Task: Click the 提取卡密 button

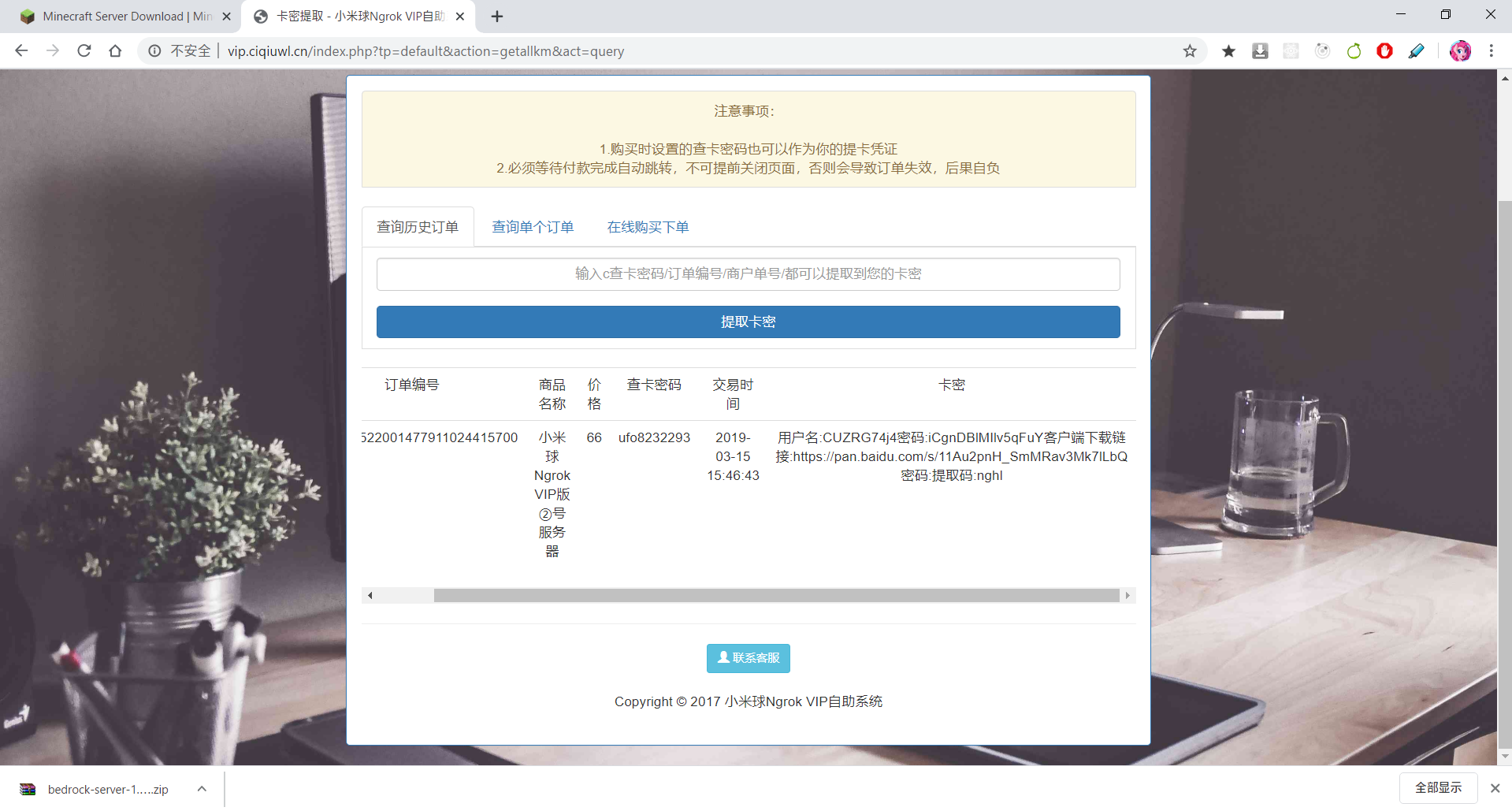Action: (x=748, y=322)
